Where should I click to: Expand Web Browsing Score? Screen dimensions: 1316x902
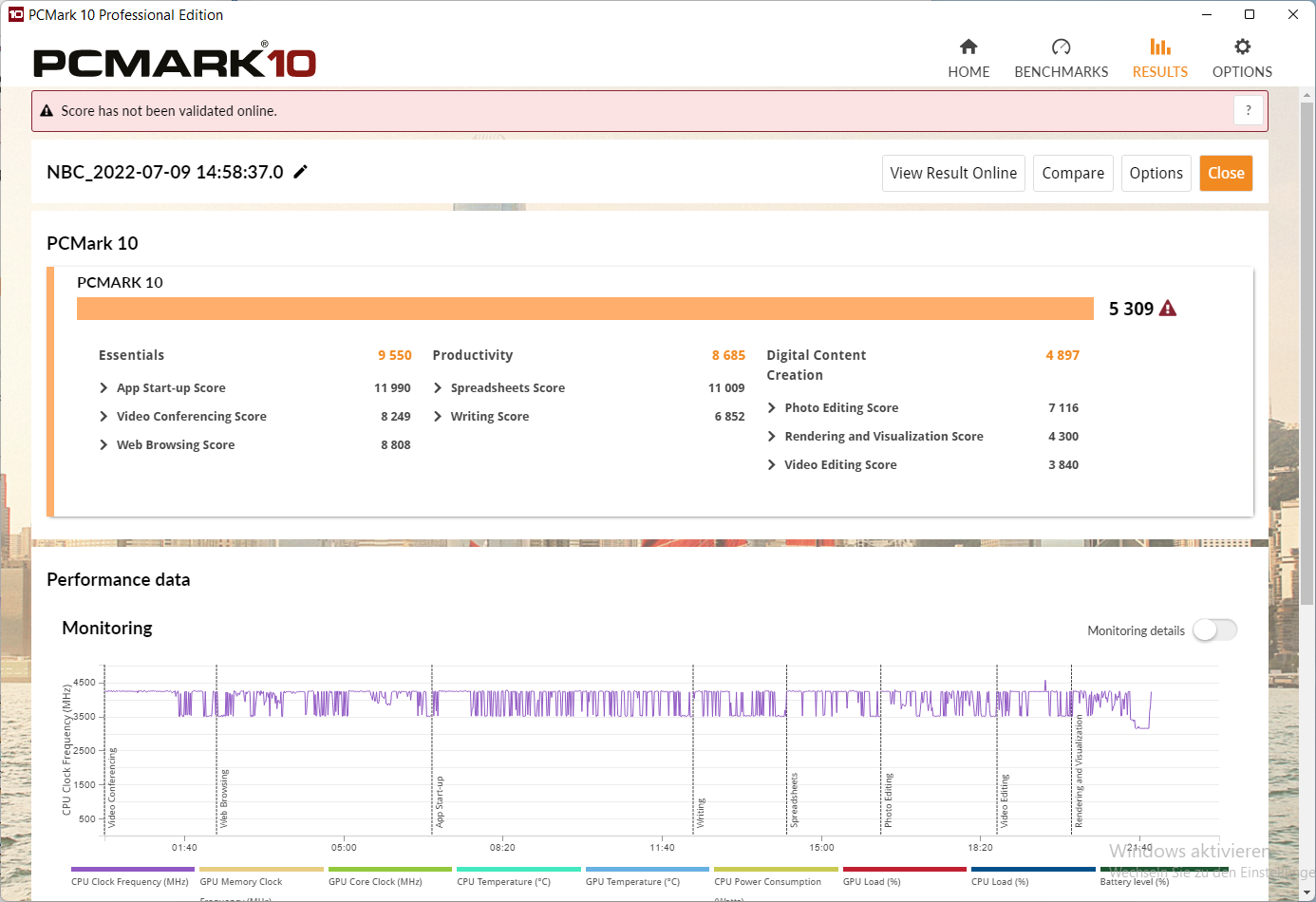click(103, 445)
